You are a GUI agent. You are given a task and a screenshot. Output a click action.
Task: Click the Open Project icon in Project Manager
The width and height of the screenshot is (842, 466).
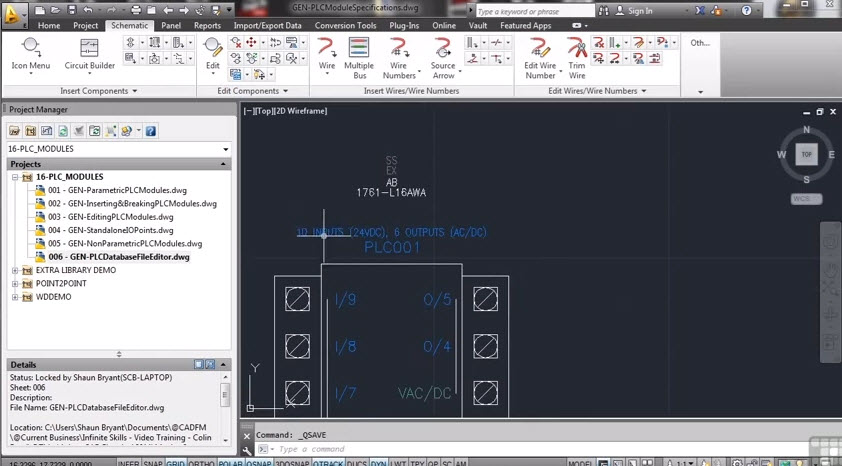pos(14,130)
